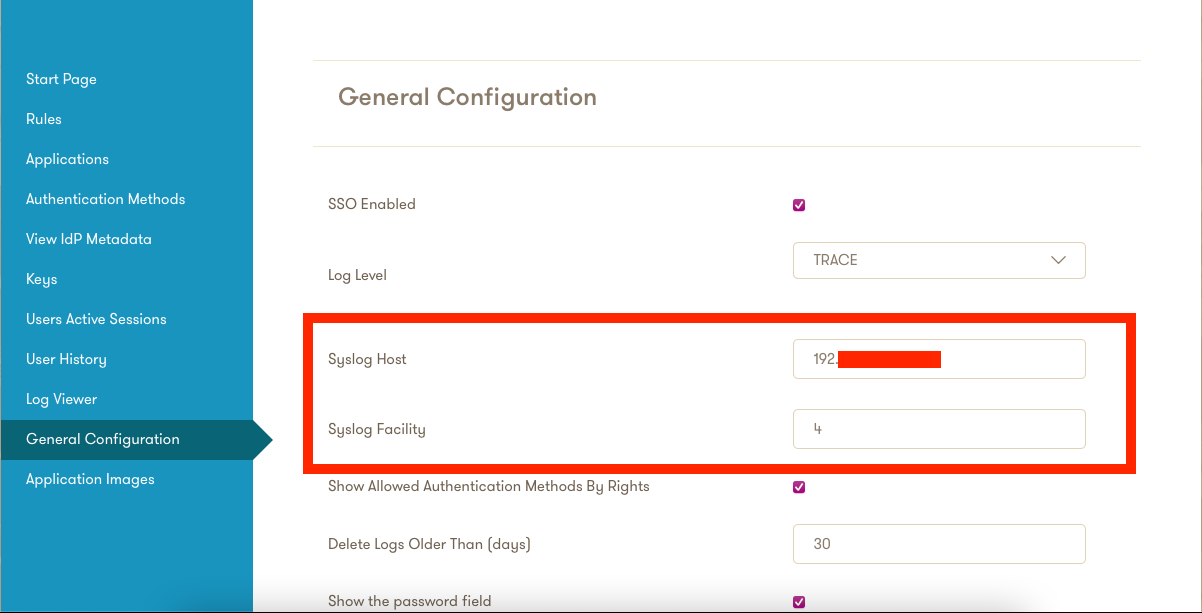Select General Configuration sidebar item

[x=103, y=439]
